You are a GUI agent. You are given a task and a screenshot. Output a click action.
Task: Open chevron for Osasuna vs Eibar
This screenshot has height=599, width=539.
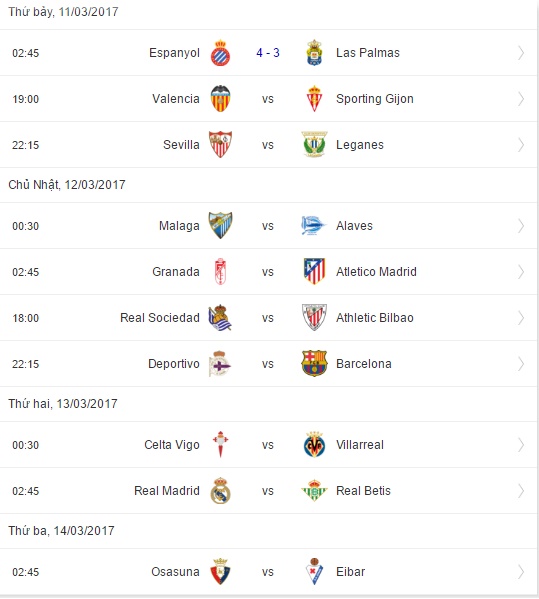tap(521, 571)
